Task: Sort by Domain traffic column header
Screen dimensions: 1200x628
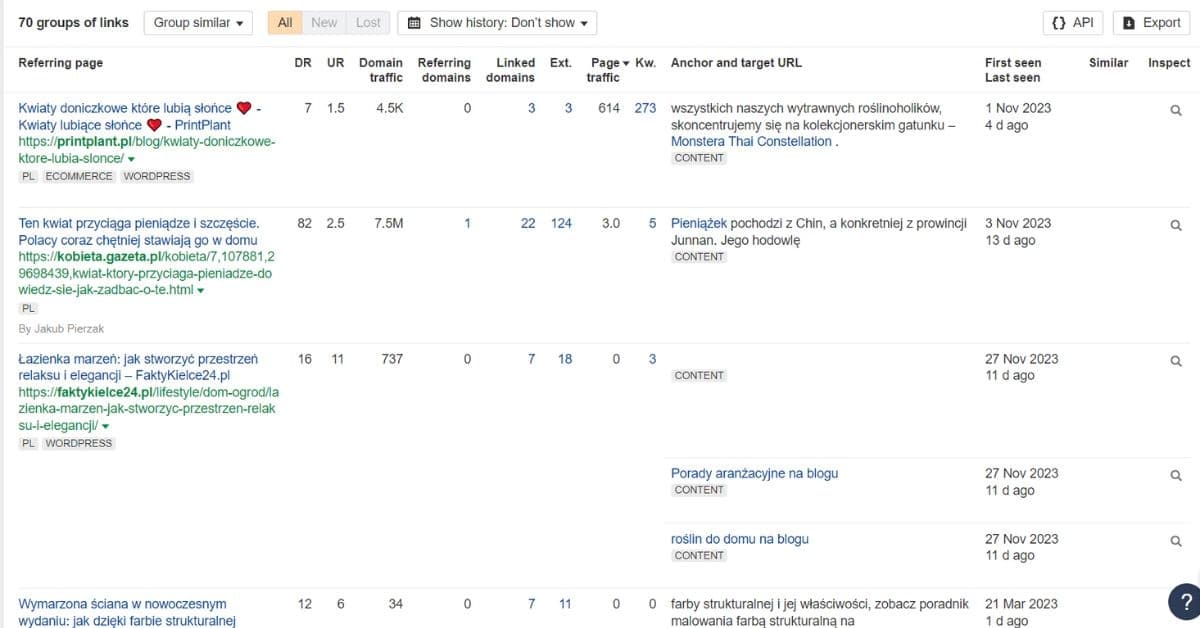Action: click(x=381, y=70)
